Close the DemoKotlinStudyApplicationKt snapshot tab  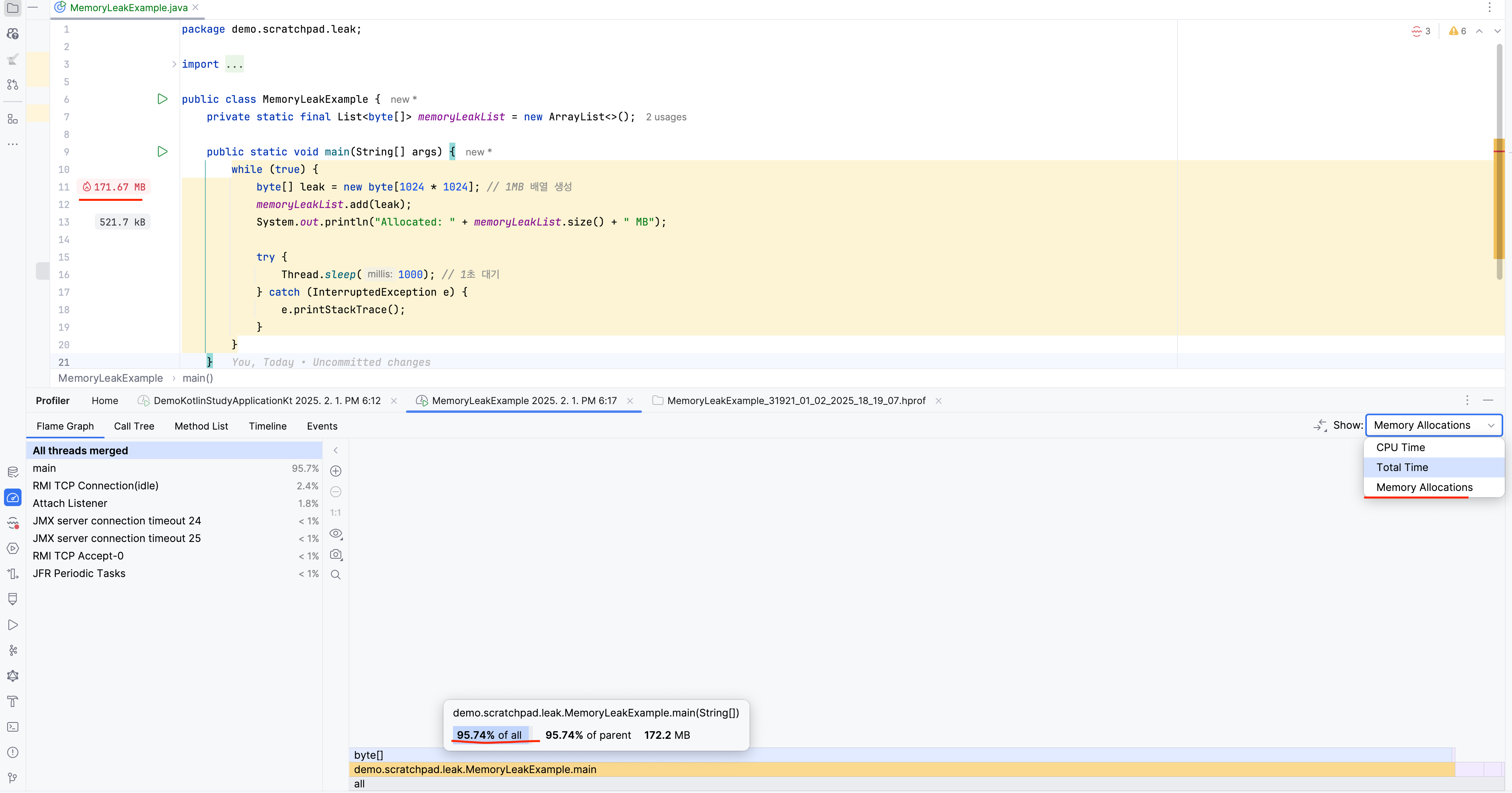(x=394, y=400)
